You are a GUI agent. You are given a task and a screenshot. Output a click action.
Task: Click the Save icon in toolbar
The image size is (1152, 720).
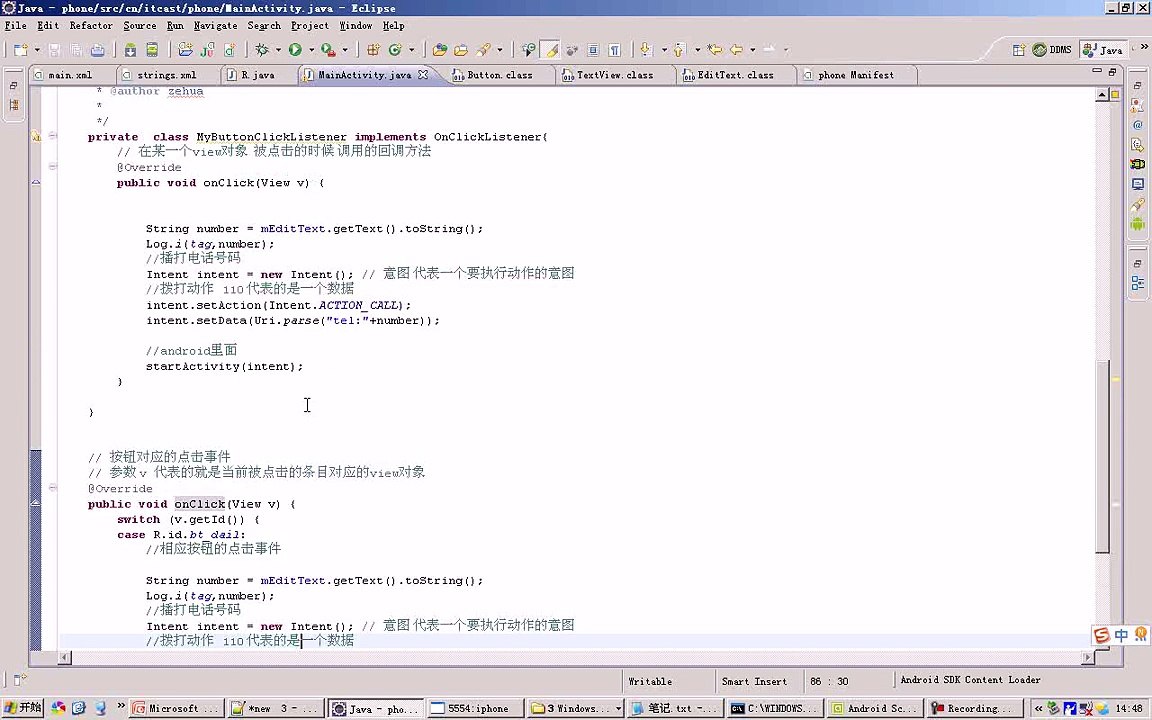pos(54,50)
